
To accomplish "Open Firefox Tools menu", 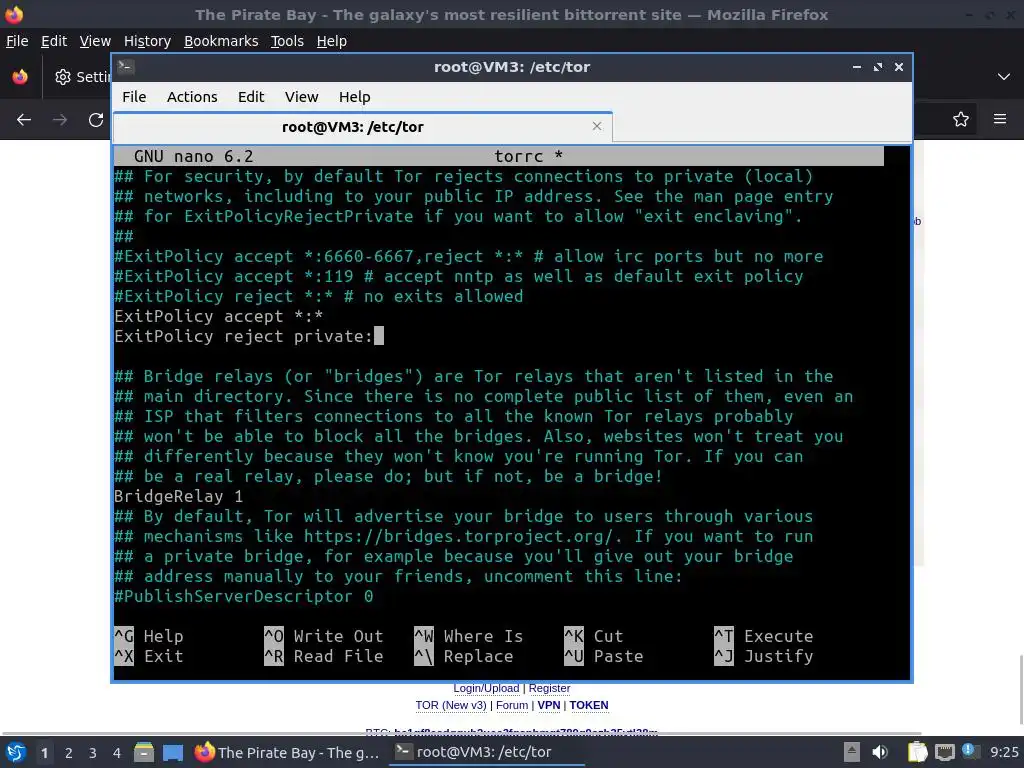I will click(x=287, y=40).
